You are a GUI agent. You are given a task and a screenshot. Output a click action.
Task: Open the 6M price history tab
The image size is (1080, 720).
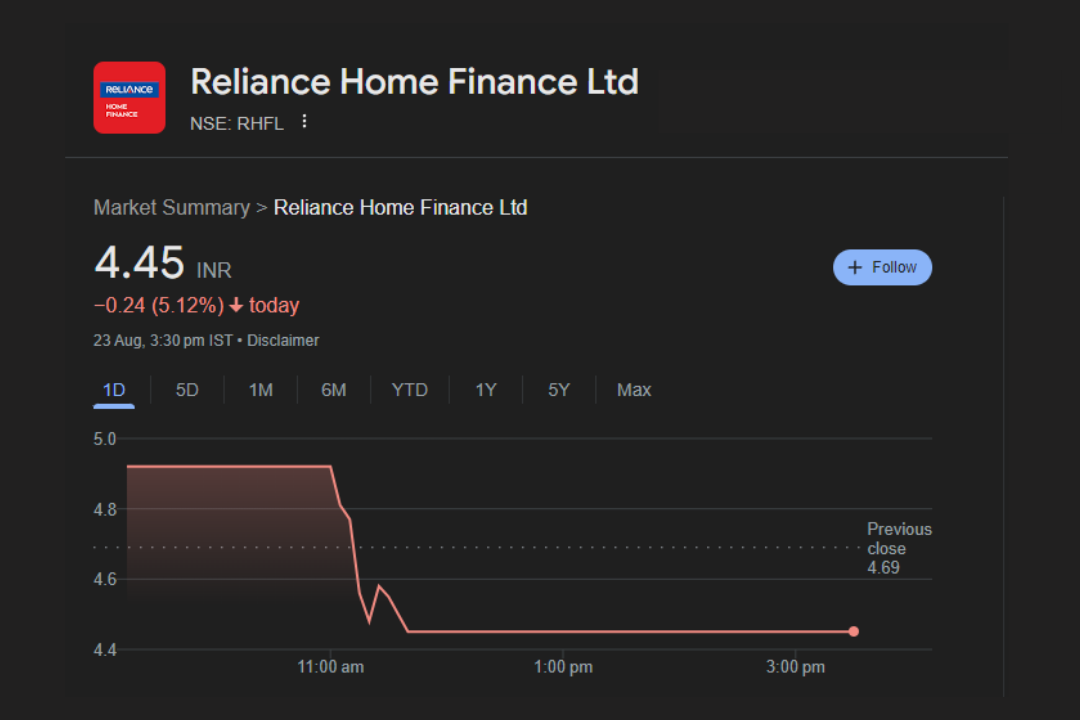click(333, 390)
